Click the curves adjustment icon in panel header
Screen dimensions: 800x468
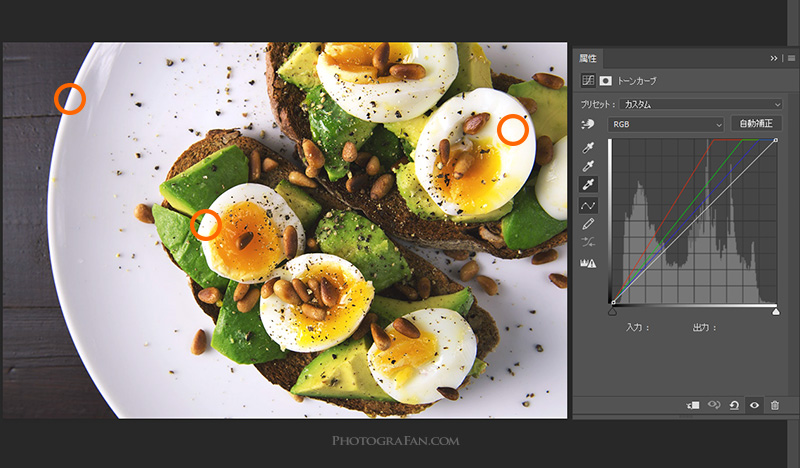pyautogui.click(x=588, y=80)
